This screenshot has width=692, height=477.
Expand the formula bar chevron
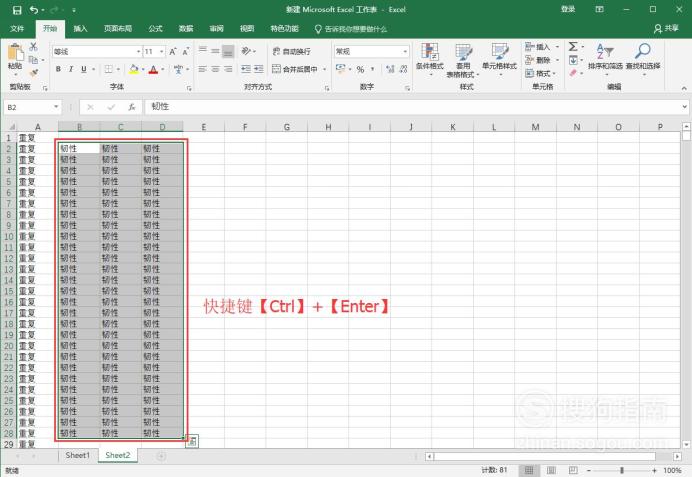click(x=684, y=107)
